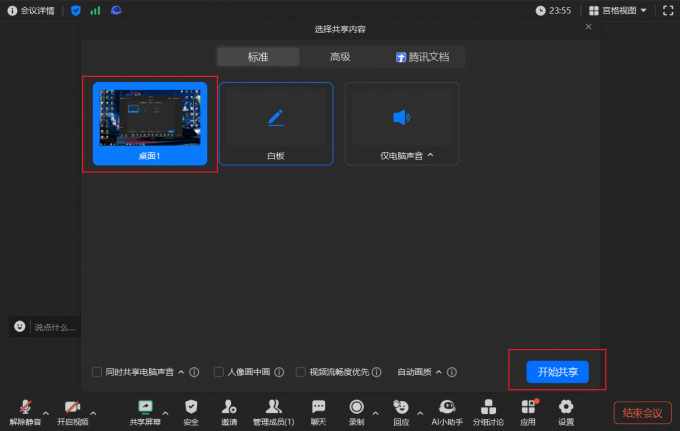This screenshot has width=680, height=431.
Task: Enable 同时共享电脑声音 checkbox
Action: point(97,372)
